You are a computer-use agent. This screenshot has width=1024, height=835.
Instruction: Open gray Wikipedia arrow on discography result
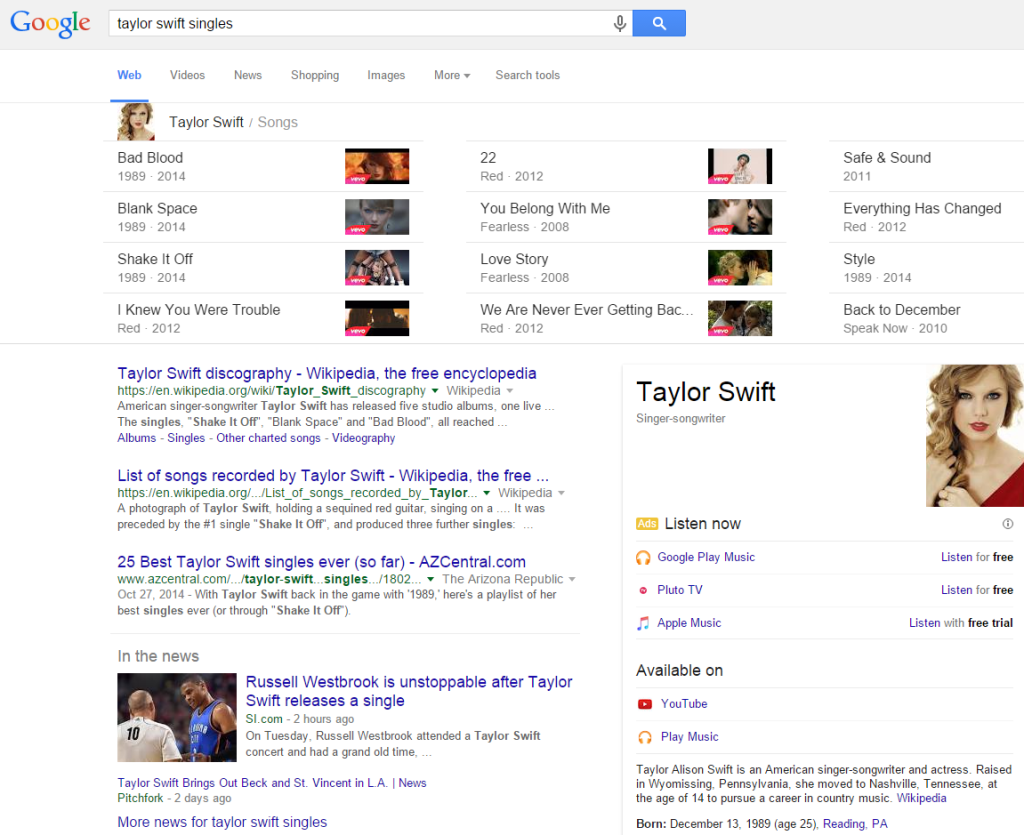pos(510,391)
